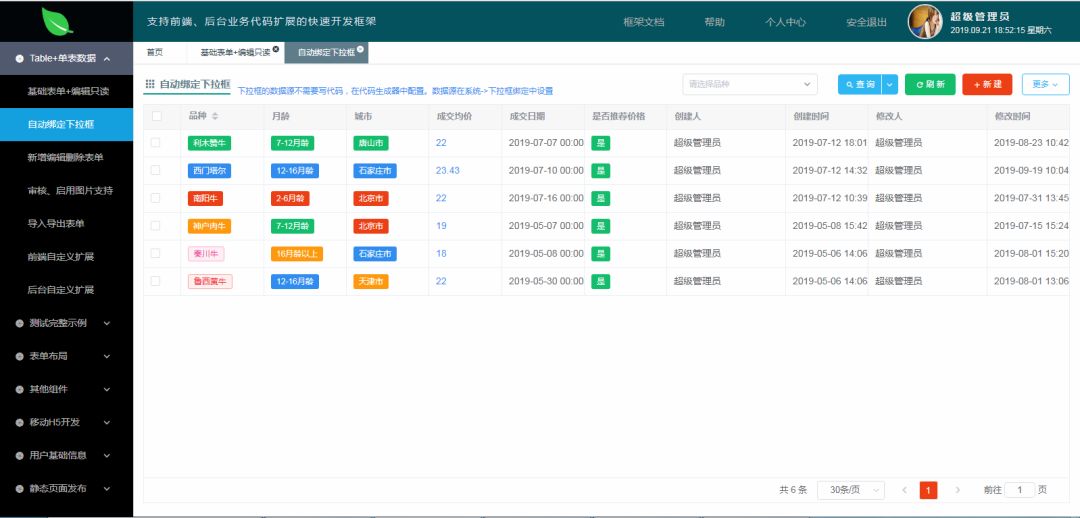Open the 框架文档 header link

pyautogui.click(x=643, y=22)
